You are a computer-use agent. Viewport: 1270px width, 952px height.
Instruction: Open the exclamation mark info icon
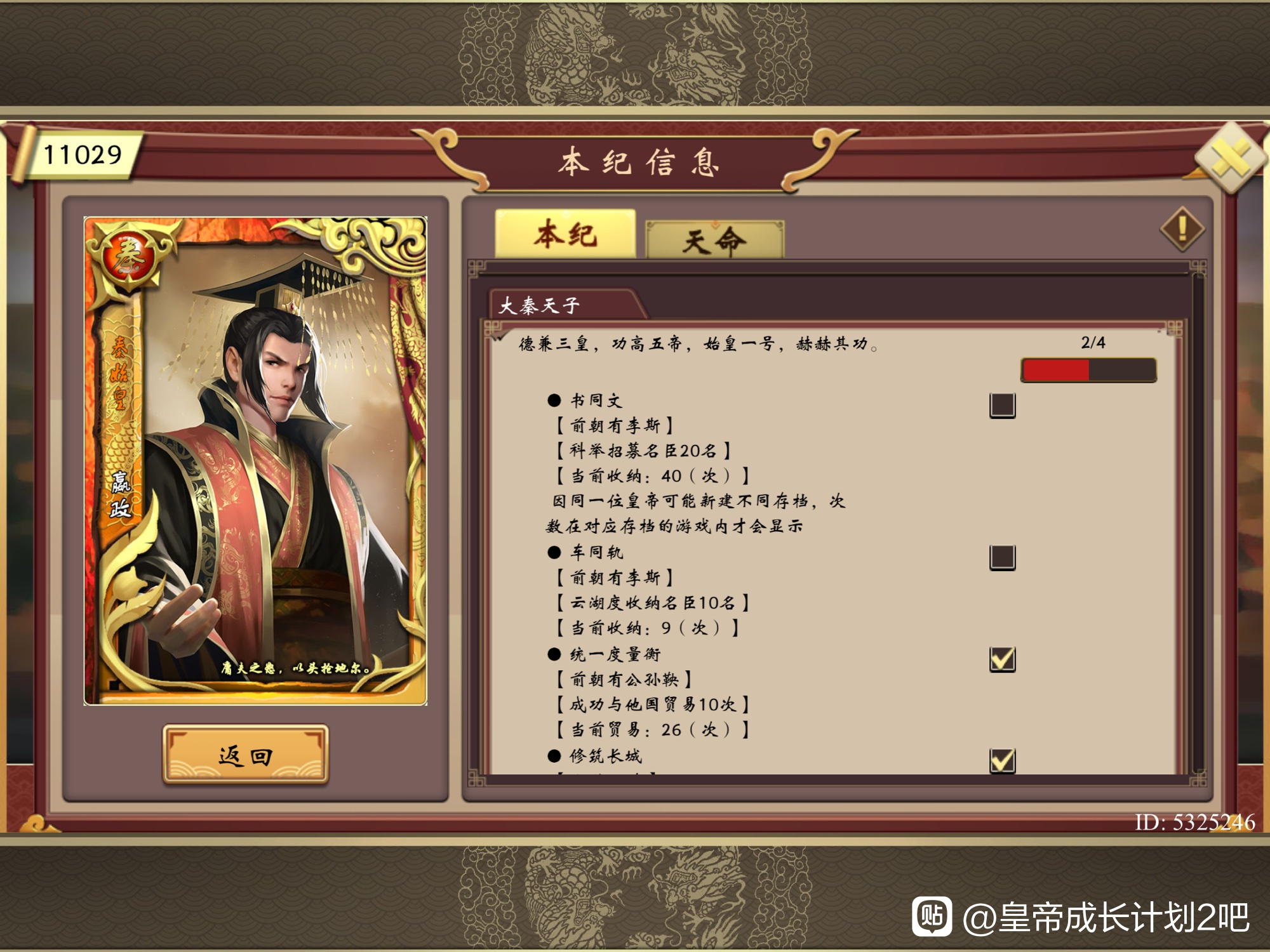1182,228
